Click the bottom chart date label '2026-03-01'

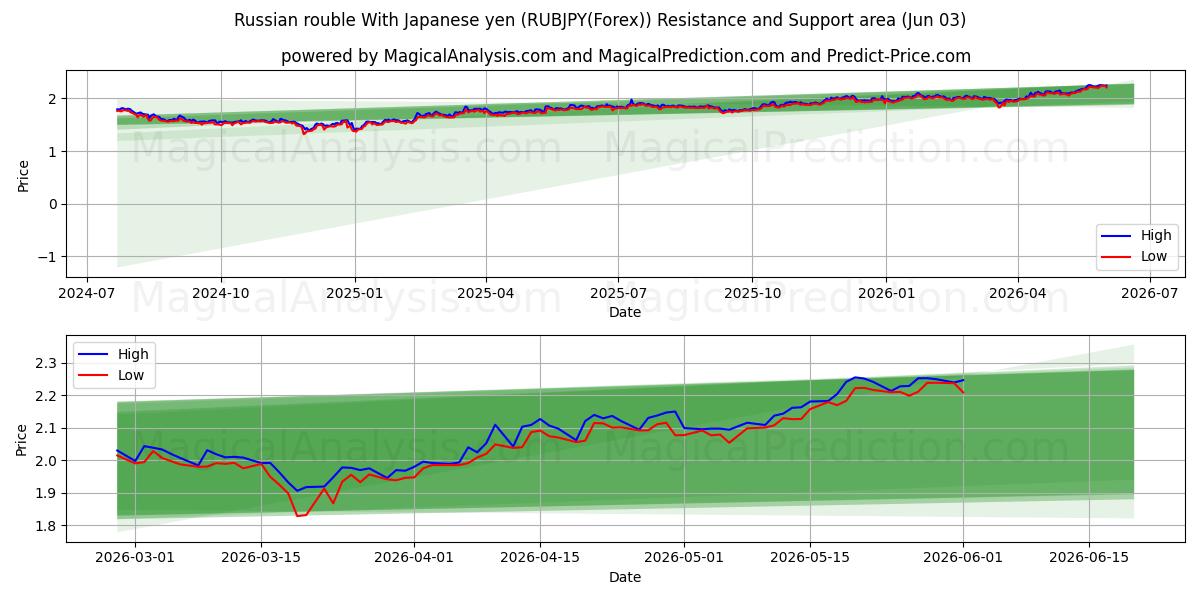tap(136, 559)
